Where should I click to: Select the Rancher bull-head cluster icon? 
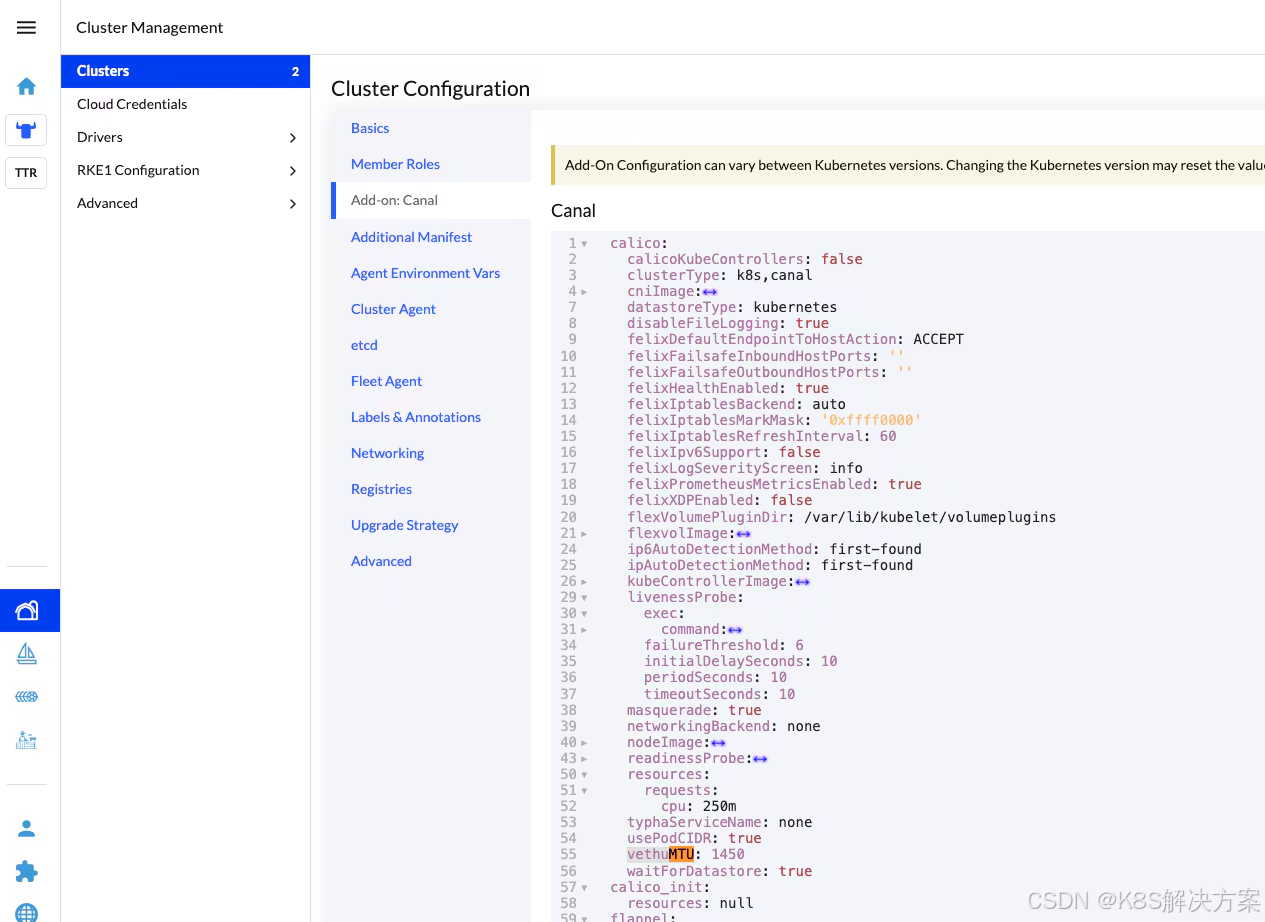tap(26, 130)
